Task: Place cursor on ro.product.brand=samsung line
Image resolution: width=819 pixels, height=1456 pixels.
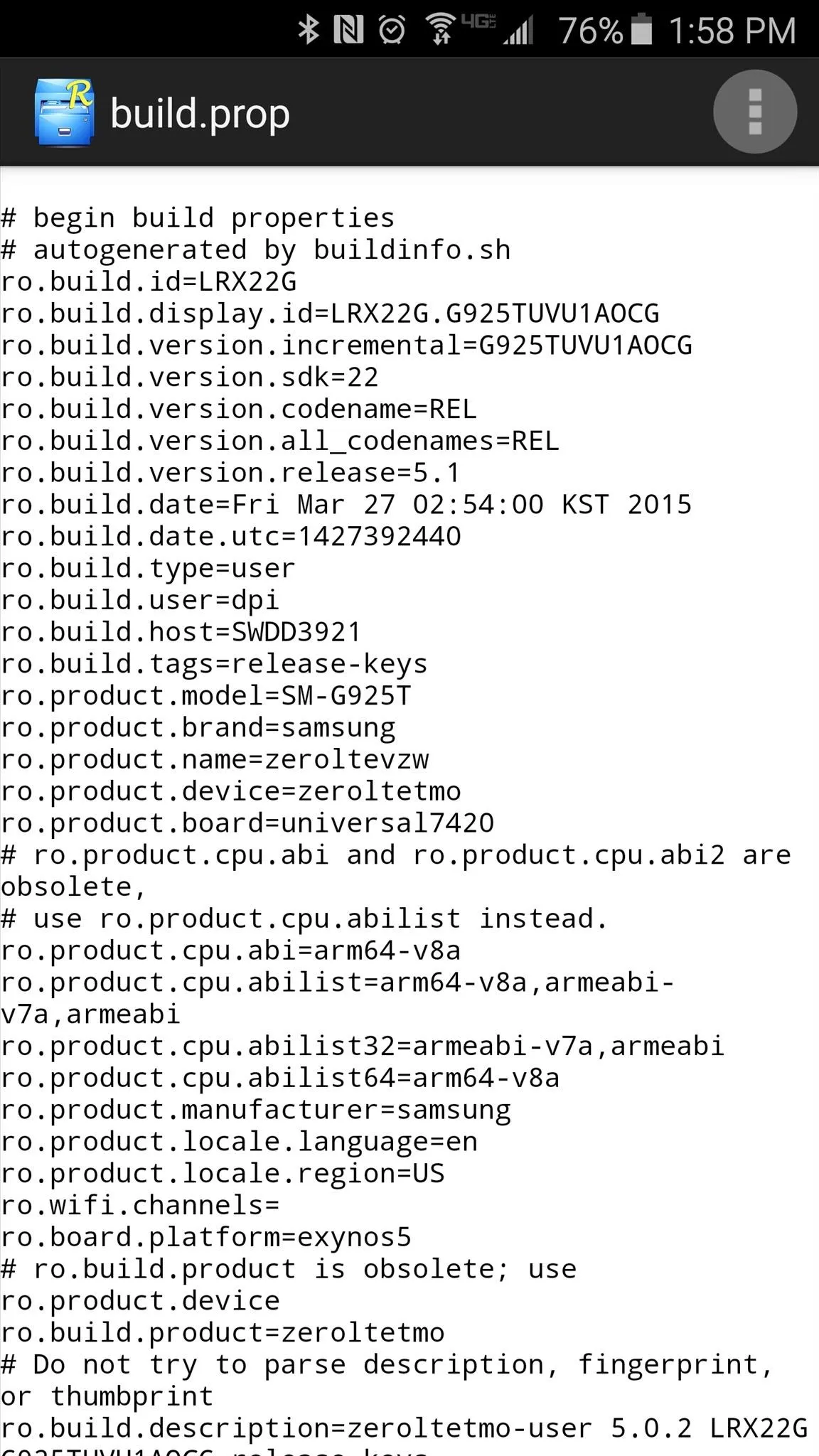Action: pyautogui.click(x=198, y=727)
